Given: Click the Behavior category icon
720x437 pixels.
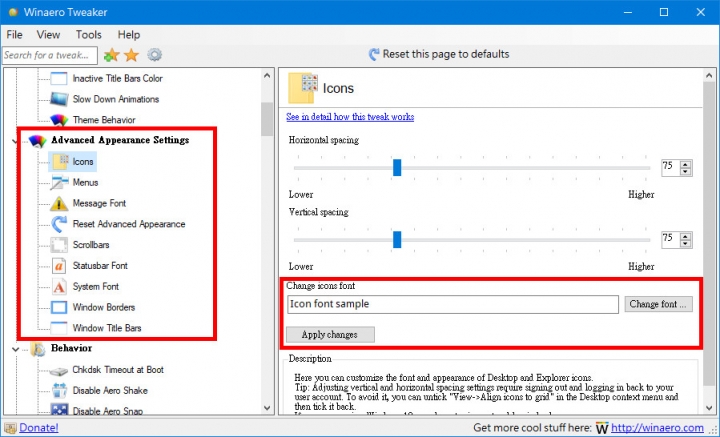Looking at the screenshot, I should click(39, 349).
